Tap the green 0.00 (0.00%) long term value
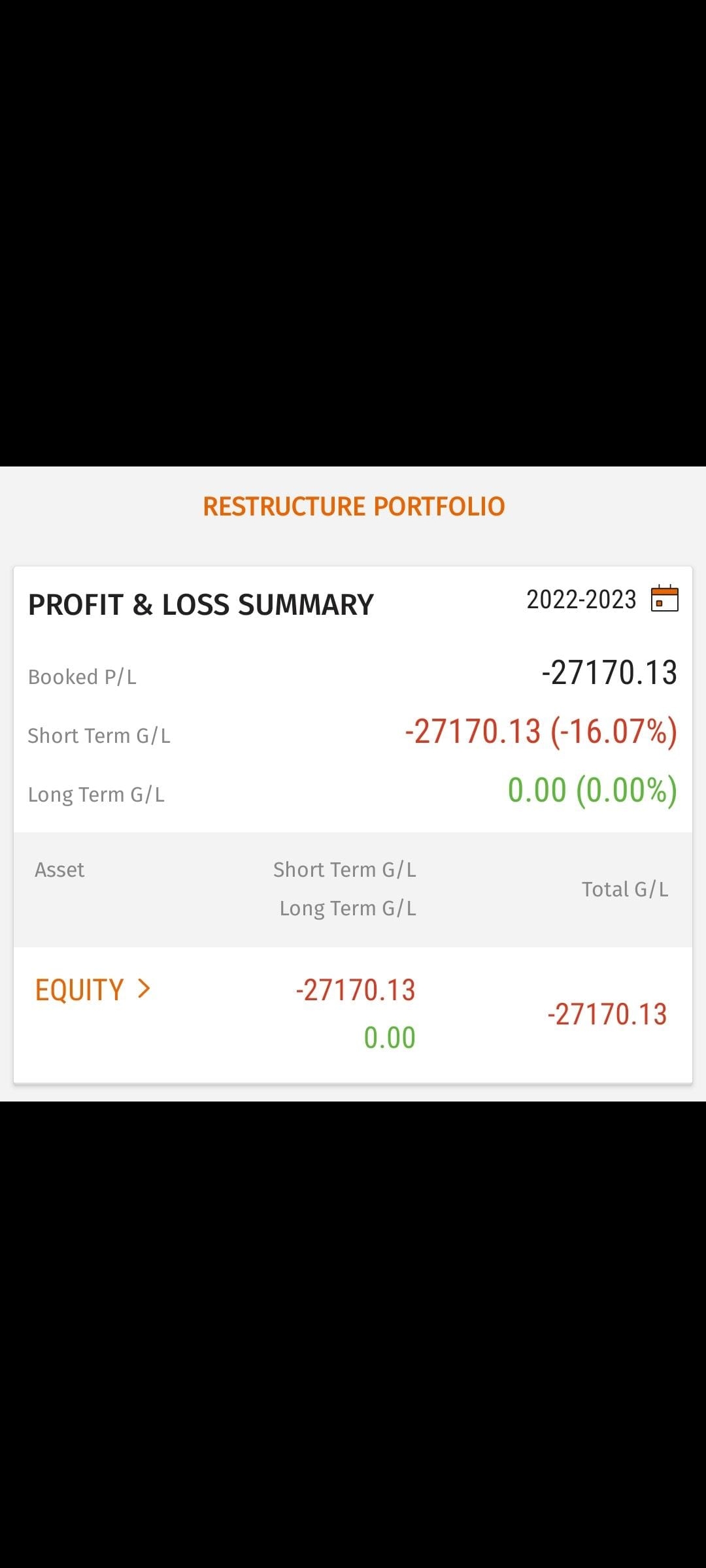Image resolution: width=706 pixels, height=1568 pixels. (x=592, y=790)
